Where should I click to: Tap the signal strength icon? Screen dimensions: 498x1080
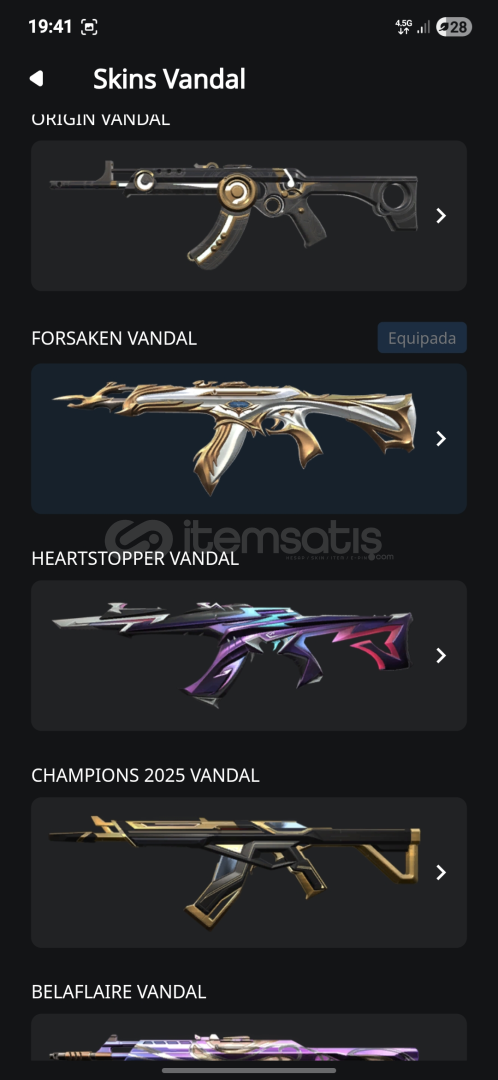click(x=423, y=28)
